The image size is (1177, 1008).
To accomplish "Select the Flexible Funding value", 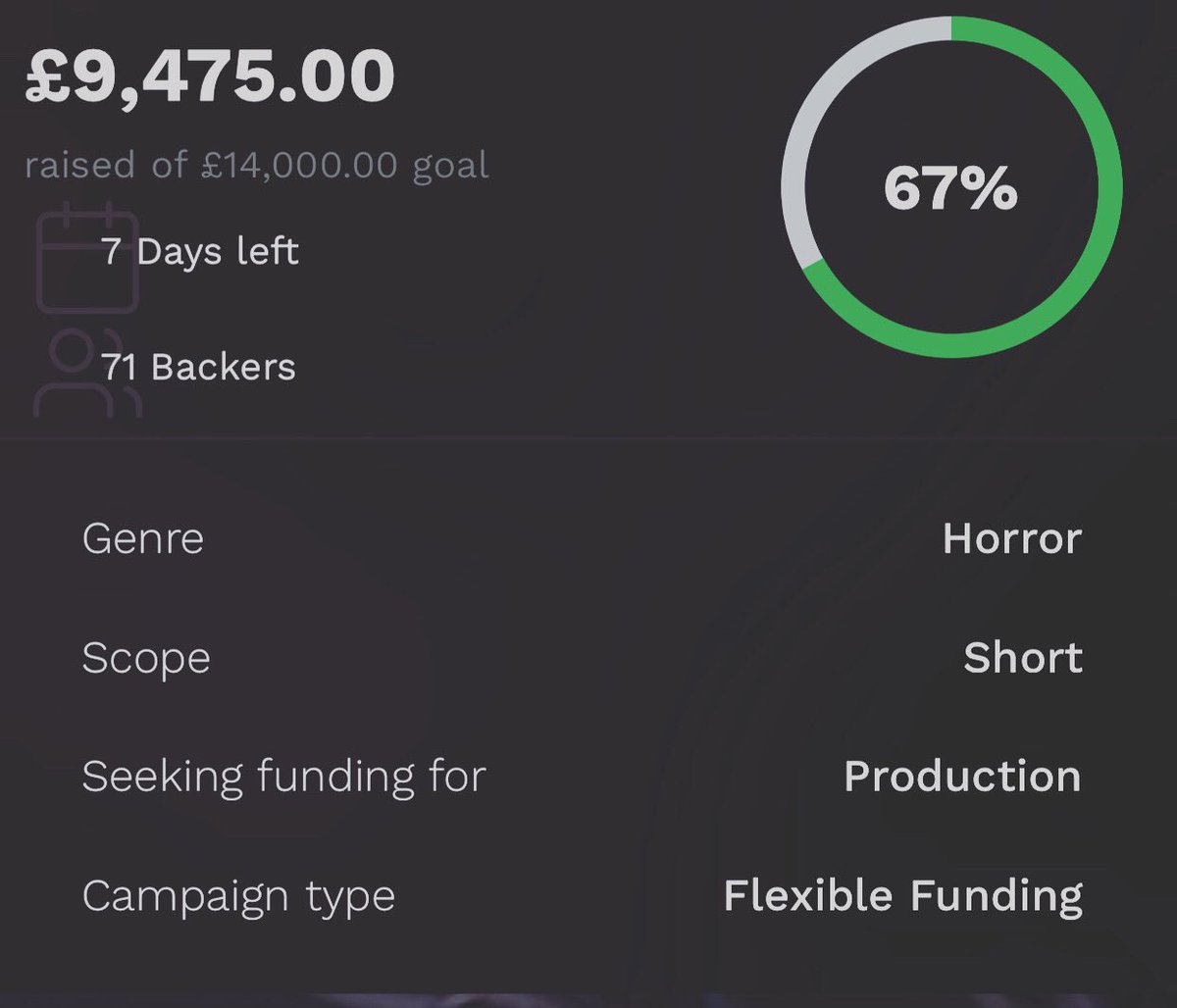I will click(x=902, y=896).
